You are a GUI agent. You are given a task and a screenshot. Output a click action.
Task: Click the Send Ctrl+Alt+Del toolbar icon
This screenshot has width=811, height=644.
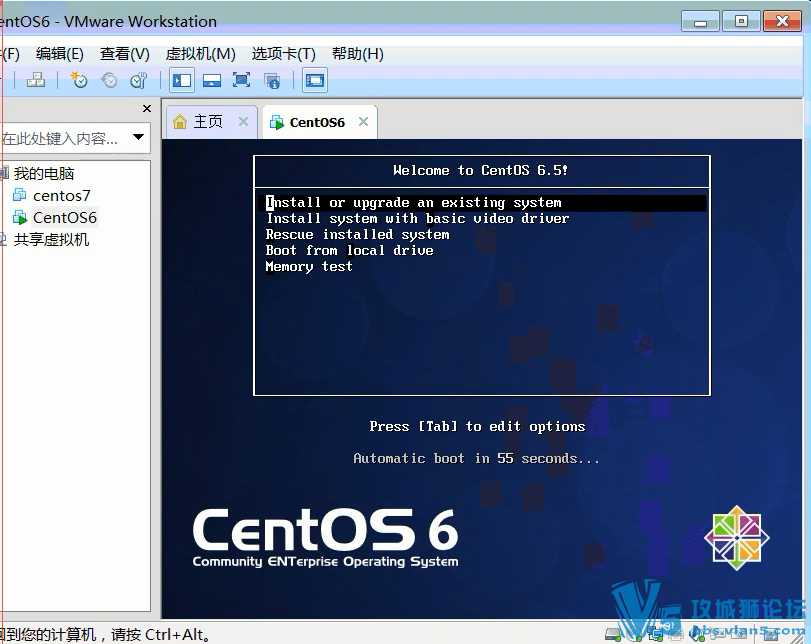[36, 80]
